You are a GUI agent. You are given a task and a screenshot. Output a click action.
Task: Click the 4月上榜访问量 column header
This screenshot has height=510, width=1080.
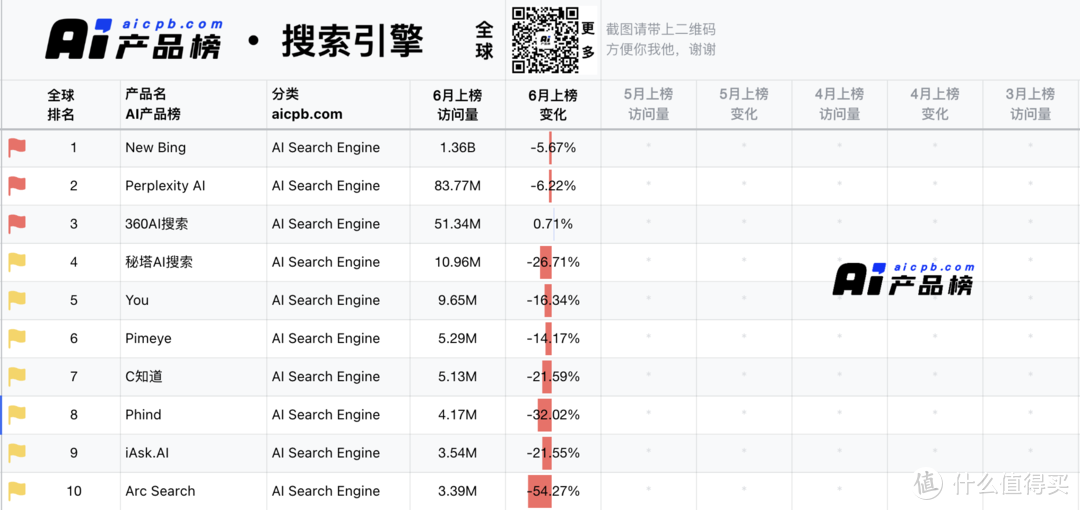tap(840, 105)
